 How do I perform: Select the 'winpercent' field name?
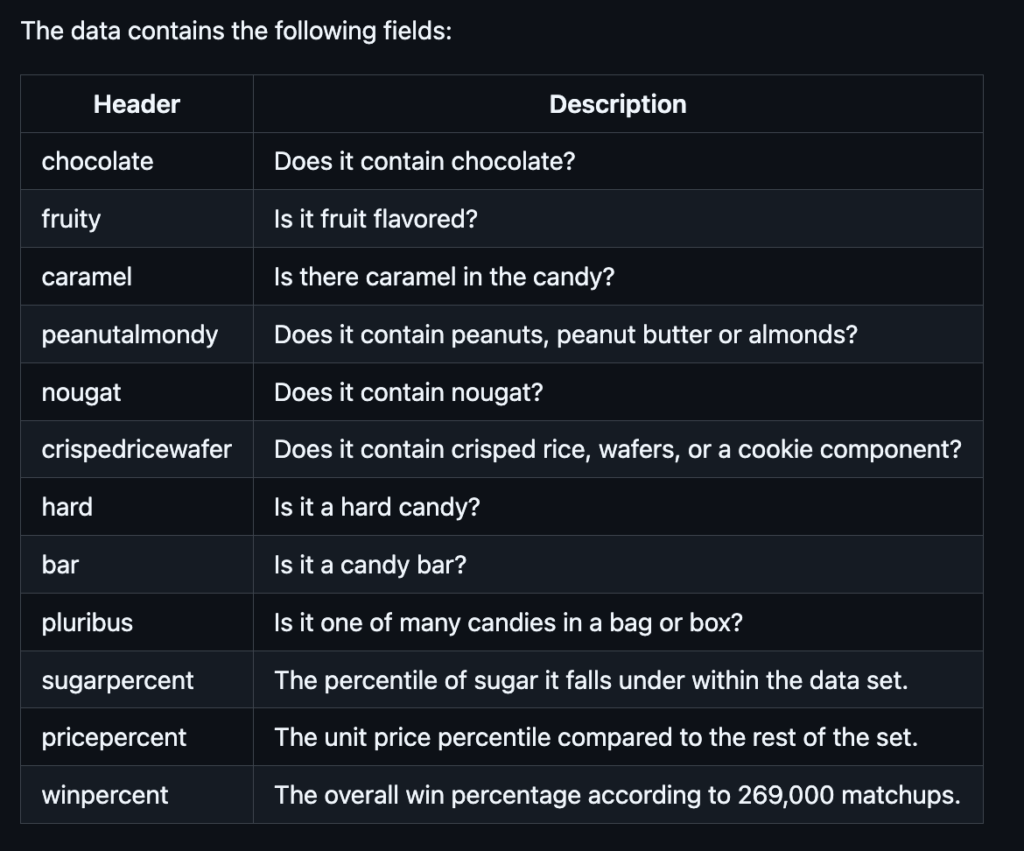pos(105,795)
